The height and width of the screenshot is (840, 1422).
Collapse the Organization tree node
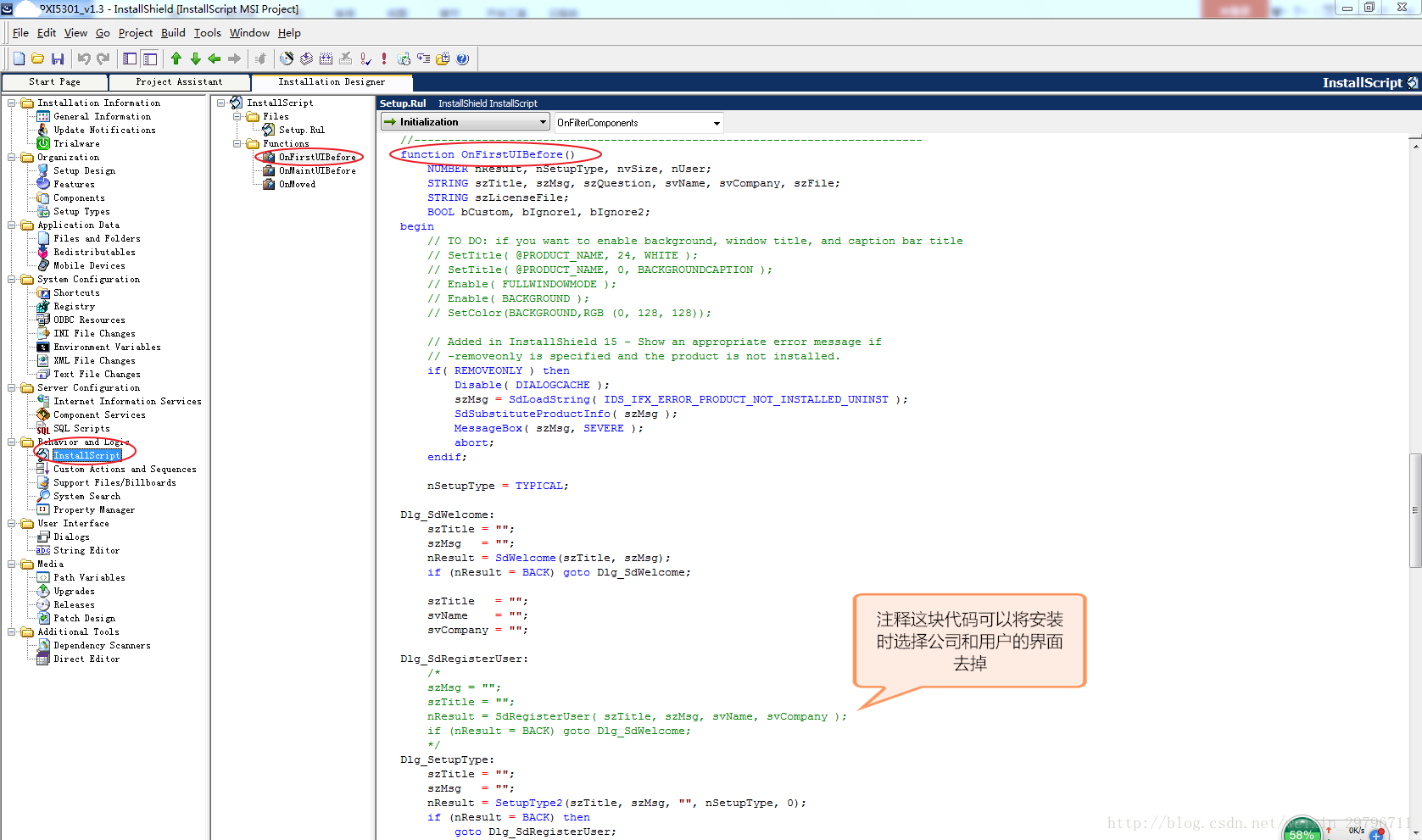pyautogui.click(x=12, y=157)
